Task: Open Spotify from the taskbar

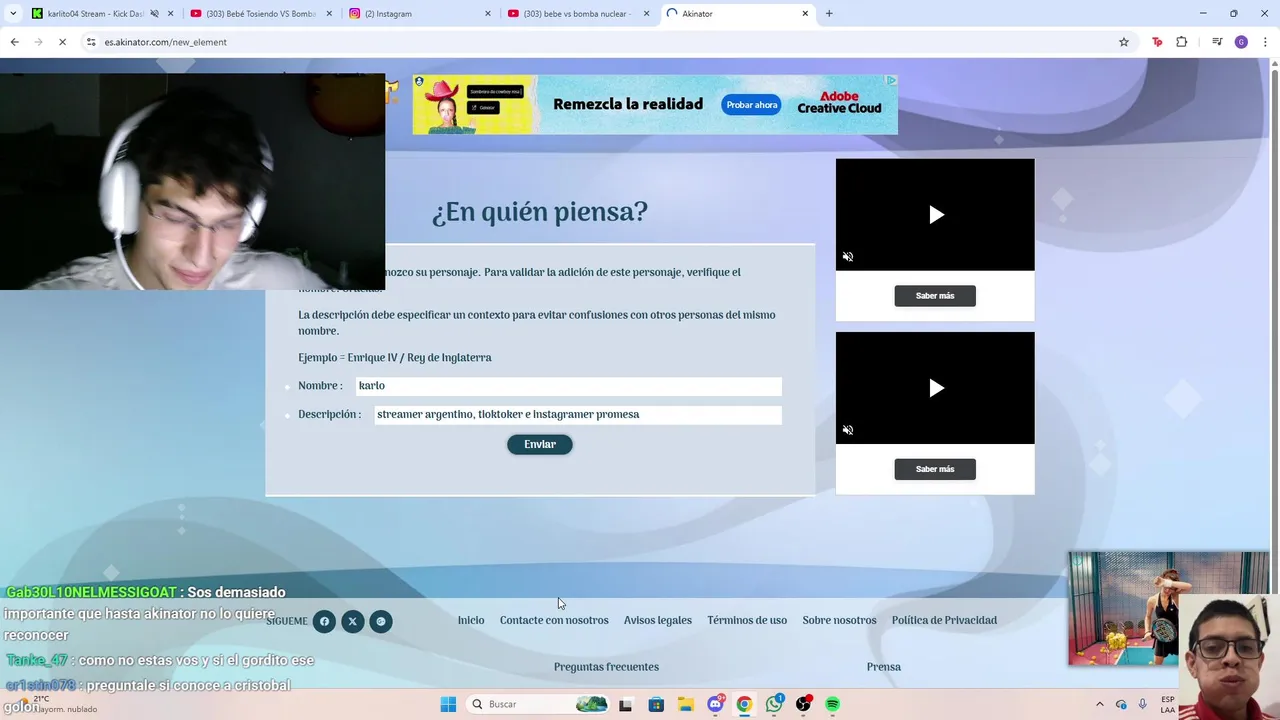Action: (x=832, y=704)
